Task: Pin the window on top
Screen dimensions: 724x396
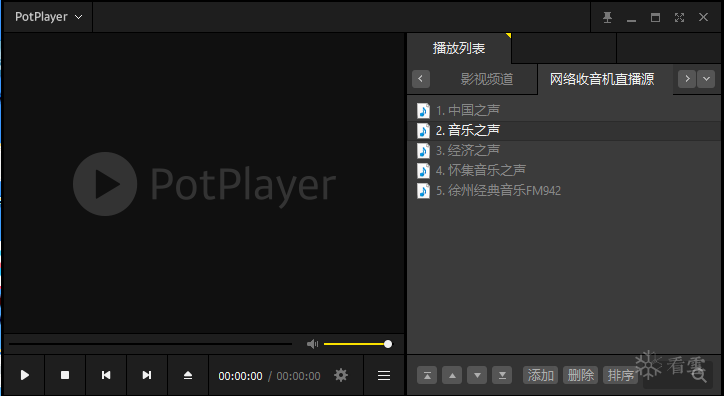Action: 607,18
